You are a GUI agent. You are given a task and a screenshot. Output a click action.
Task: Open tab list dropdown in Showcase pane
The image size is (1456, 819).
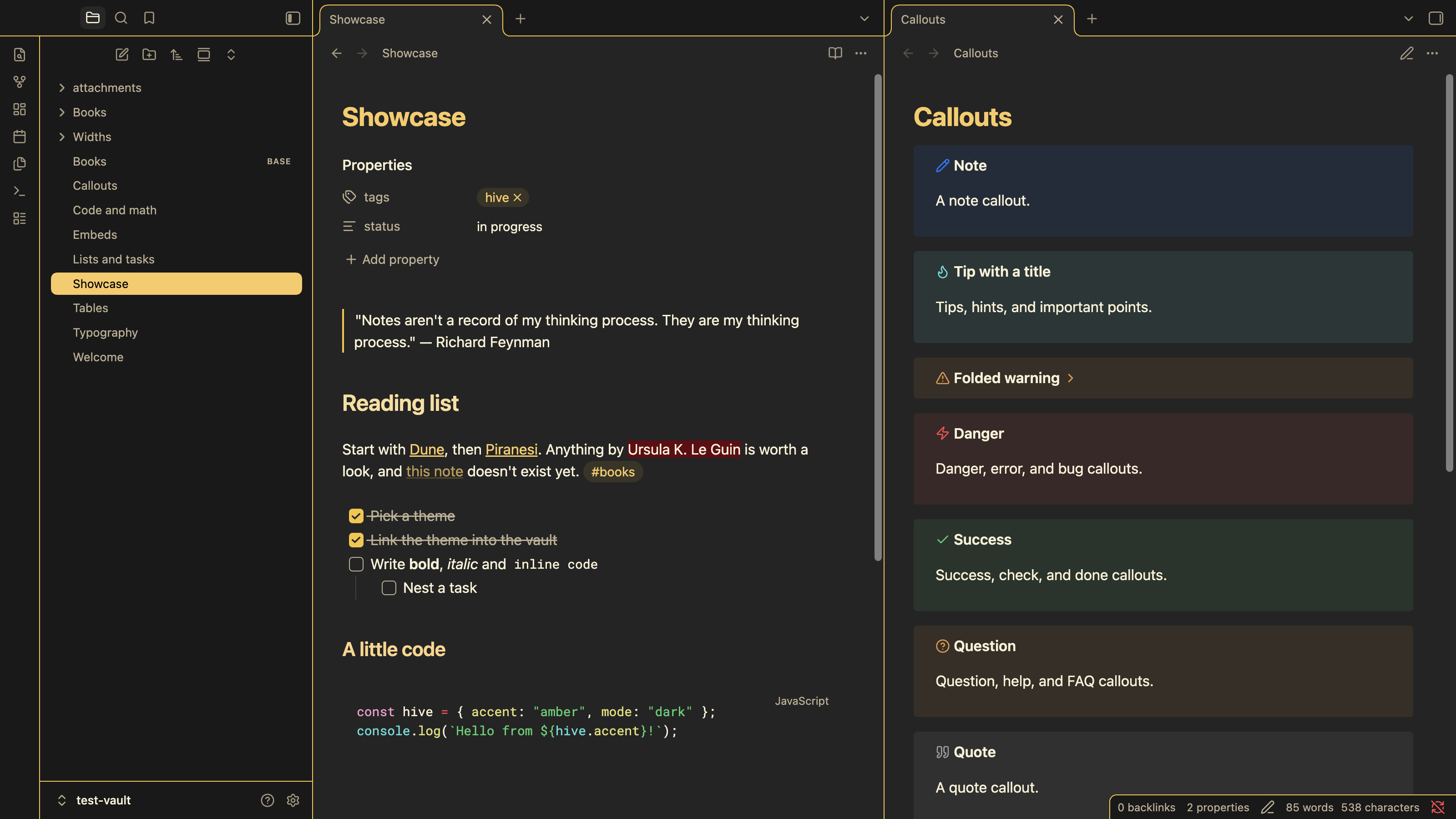864,19
